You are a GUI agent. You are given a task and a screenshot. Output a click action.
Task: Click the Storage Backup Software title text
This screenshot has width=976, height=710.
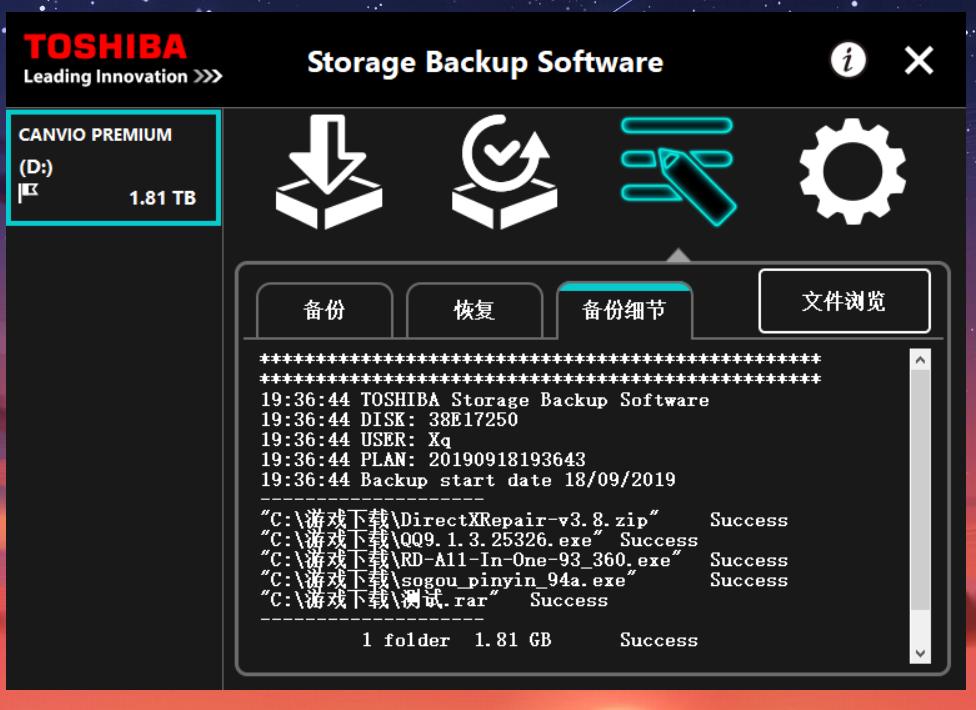pyautogui.click(x=486, y=63)
